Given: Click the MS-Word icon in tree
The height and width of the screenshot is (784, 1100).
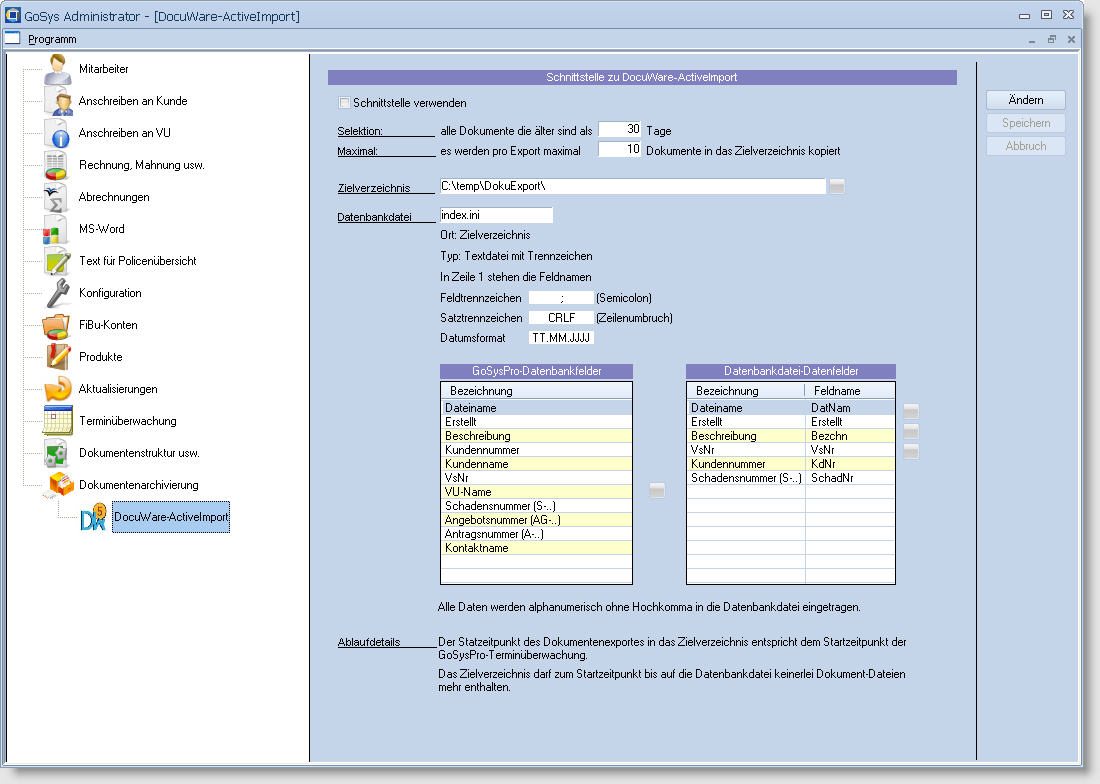Looking at the screenshot, I should [x=57, y=230].
